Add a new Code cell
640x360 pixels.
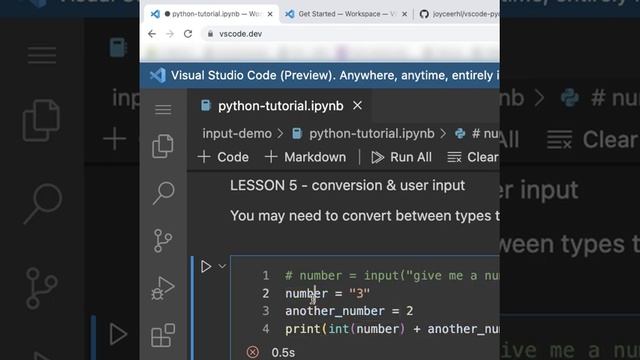pos(223,157)
